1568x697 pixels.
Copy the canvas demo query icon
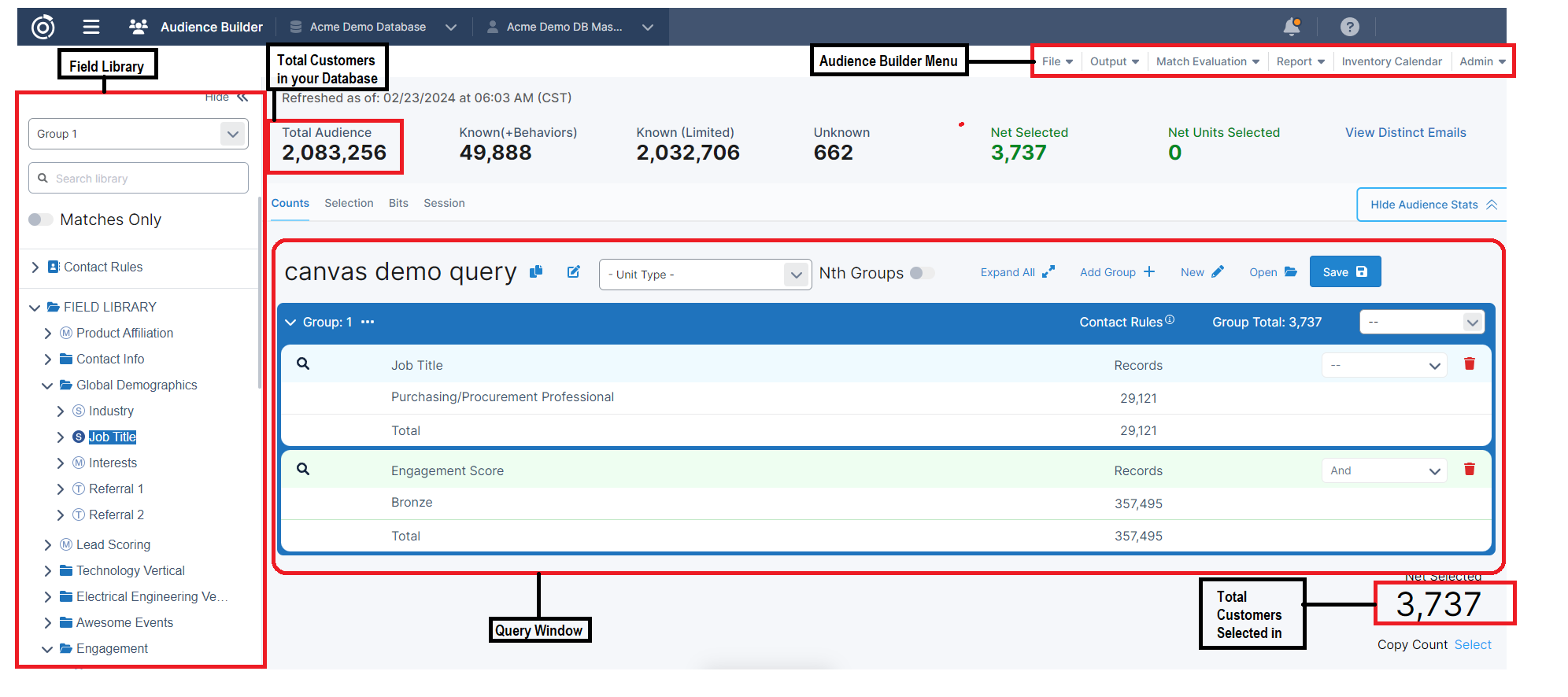pyautogui.click(x=536, y=271)
